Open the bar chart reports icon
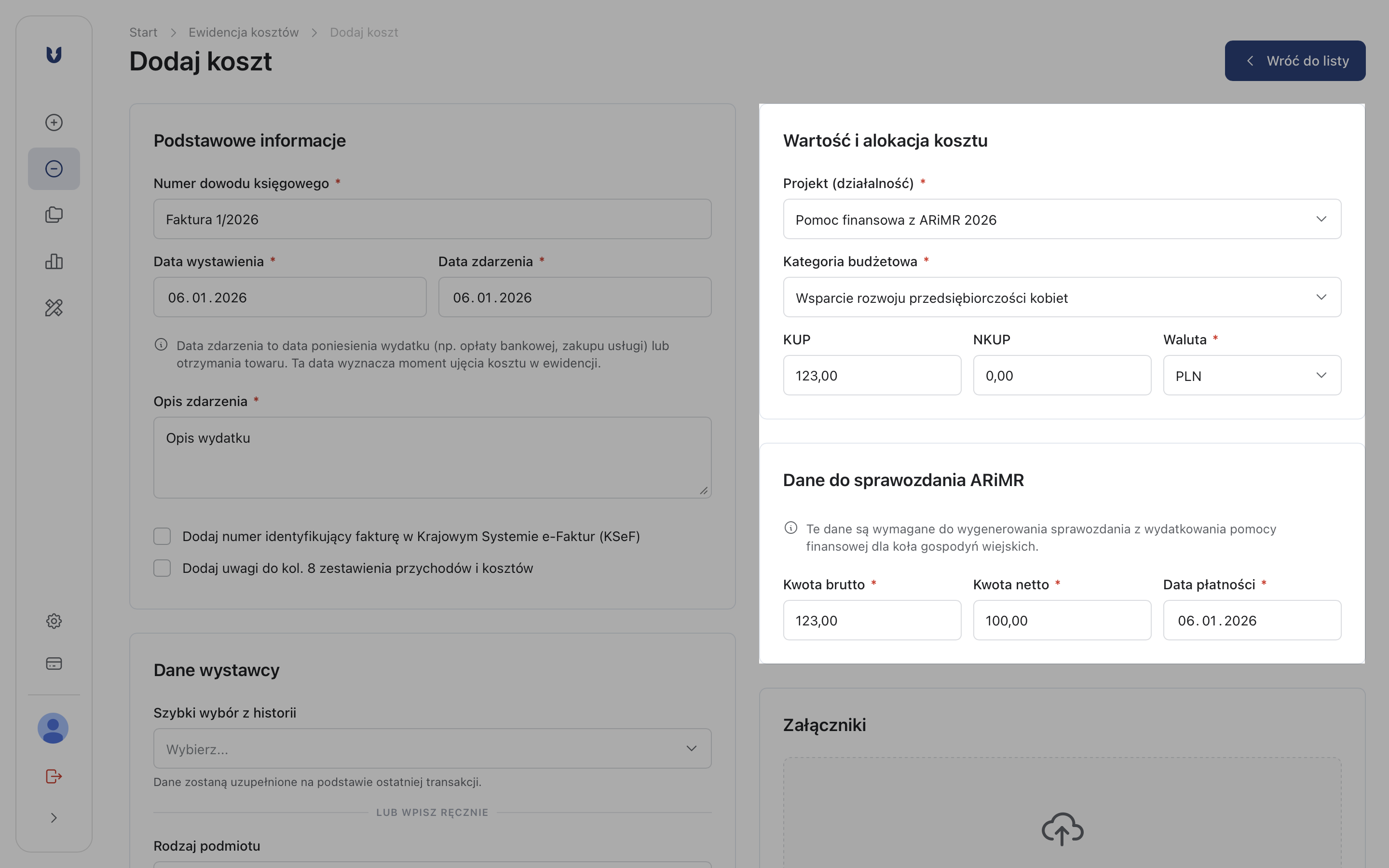 pyautogui.click(x=54, y=261)
